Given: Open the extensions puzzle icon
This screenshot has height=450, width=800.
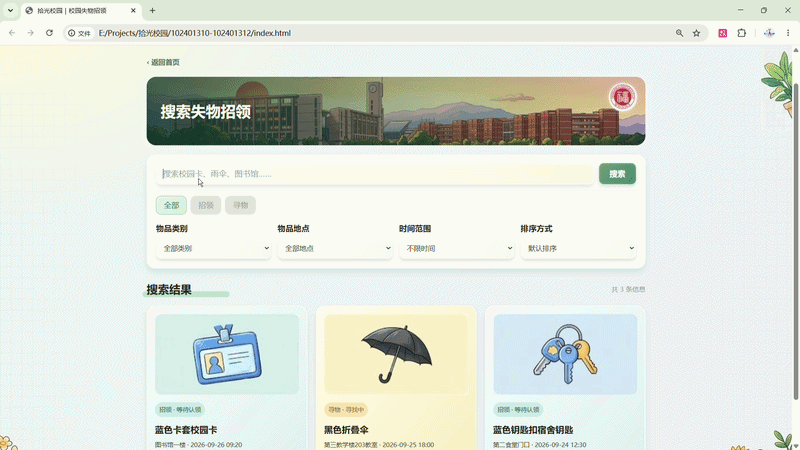Looking at the screenshot, I should [x=742, y=33].
